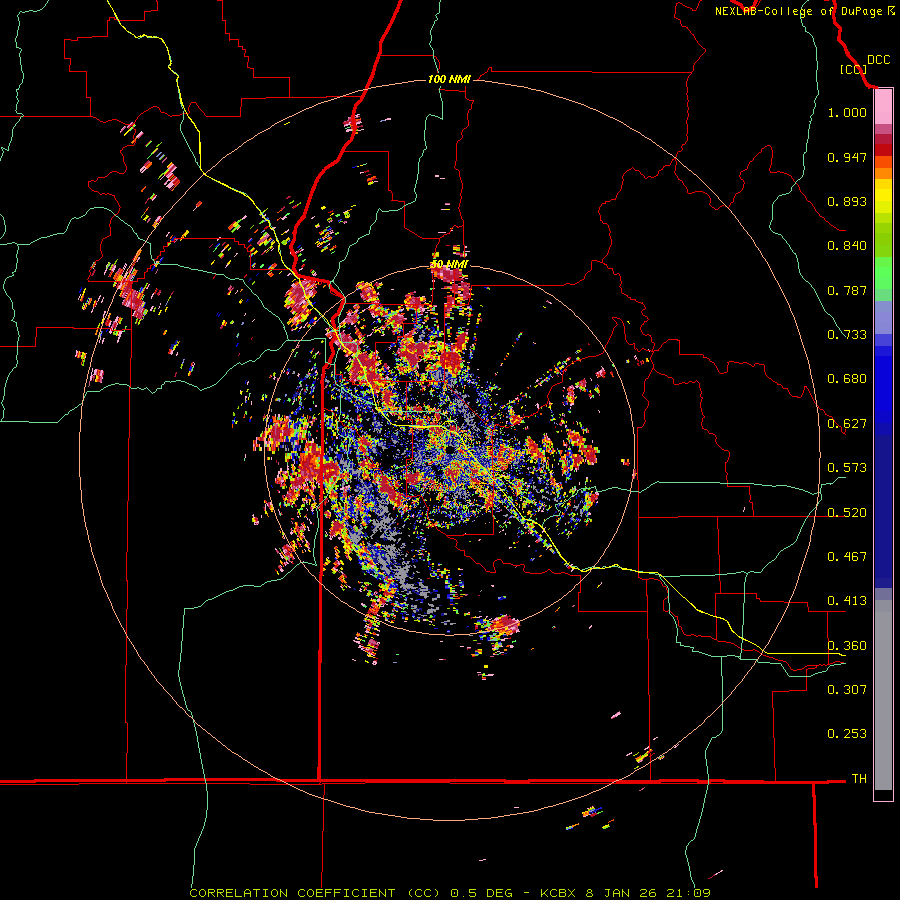Select the 0.253 scale label

(x=847, y=734)
